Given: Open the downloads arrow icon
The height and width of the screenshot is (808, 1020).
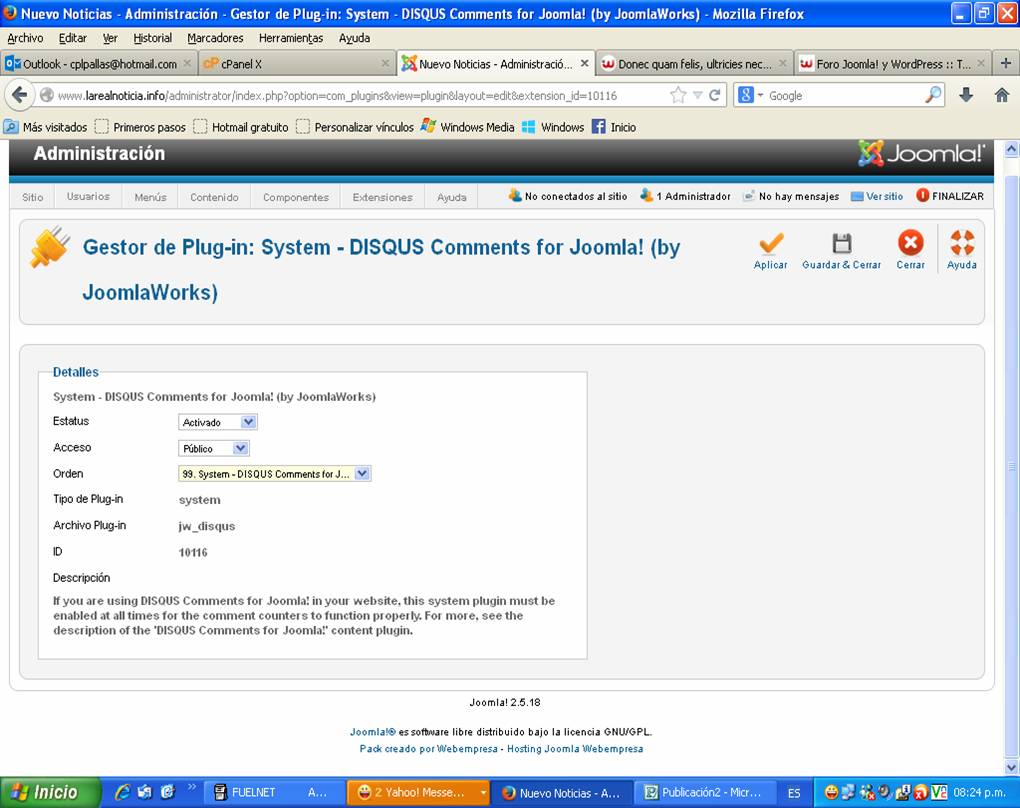Looking at the screenshot, I should pyautogui.click(x=966, y=96).
